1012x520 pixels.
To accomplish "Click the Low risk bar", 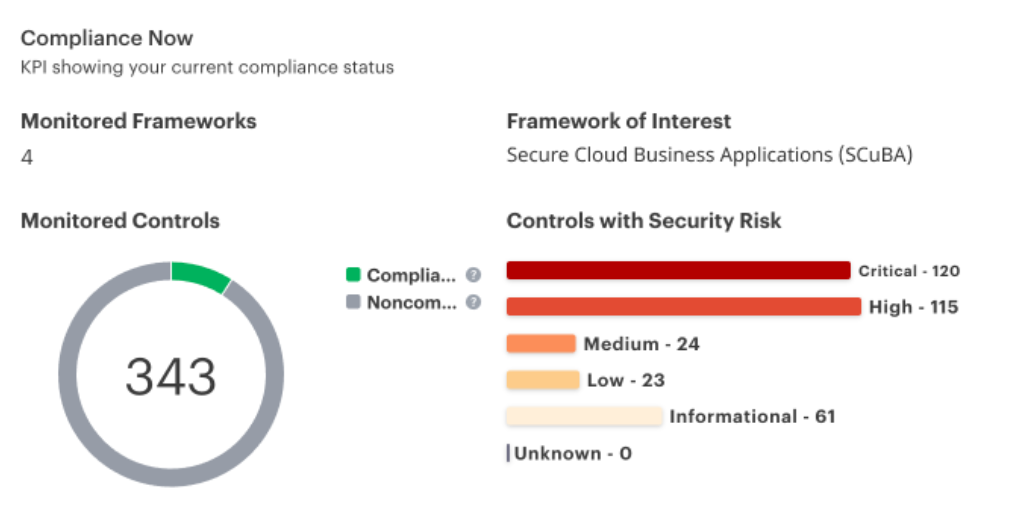I will 543,380.
